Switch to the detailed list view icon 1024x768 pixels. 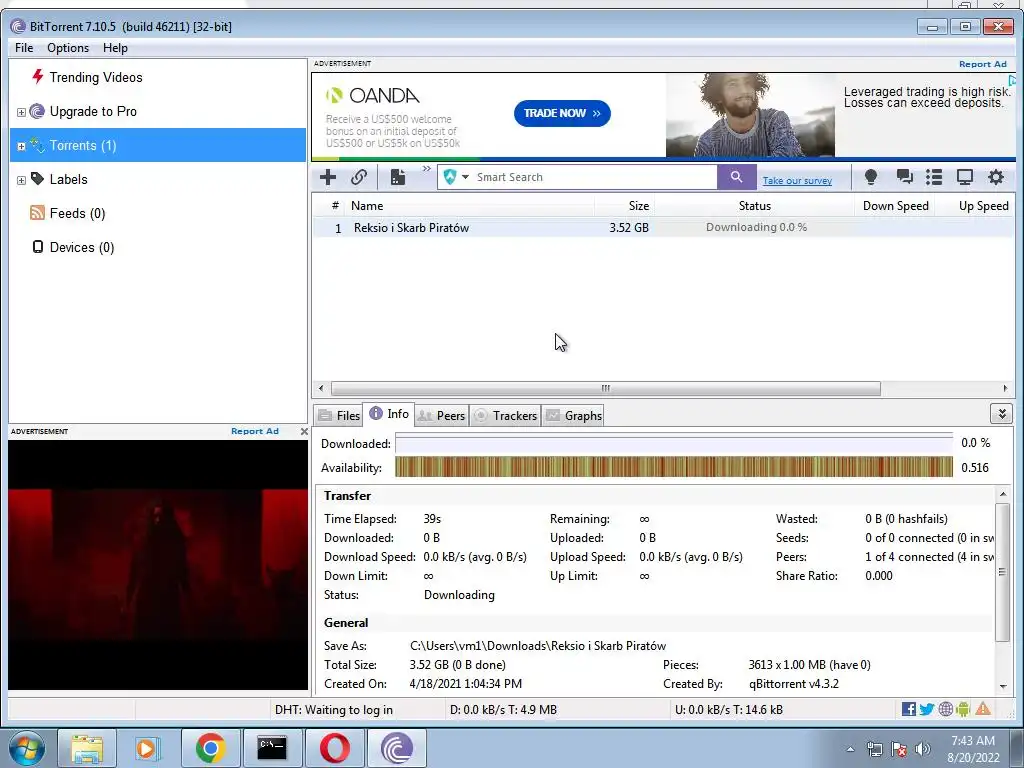[x=934, y=177]
